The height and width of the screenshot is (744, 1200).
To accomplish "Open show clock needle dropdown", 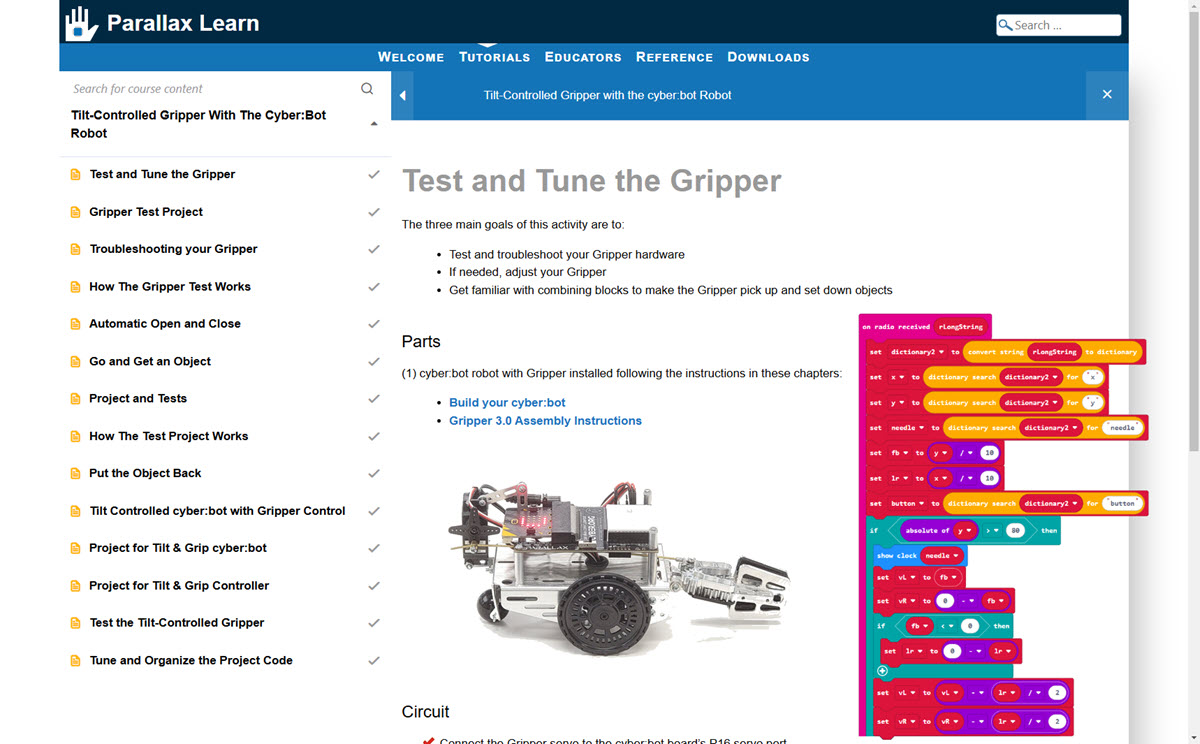I will pyautogui.click(x=942, y=555).
